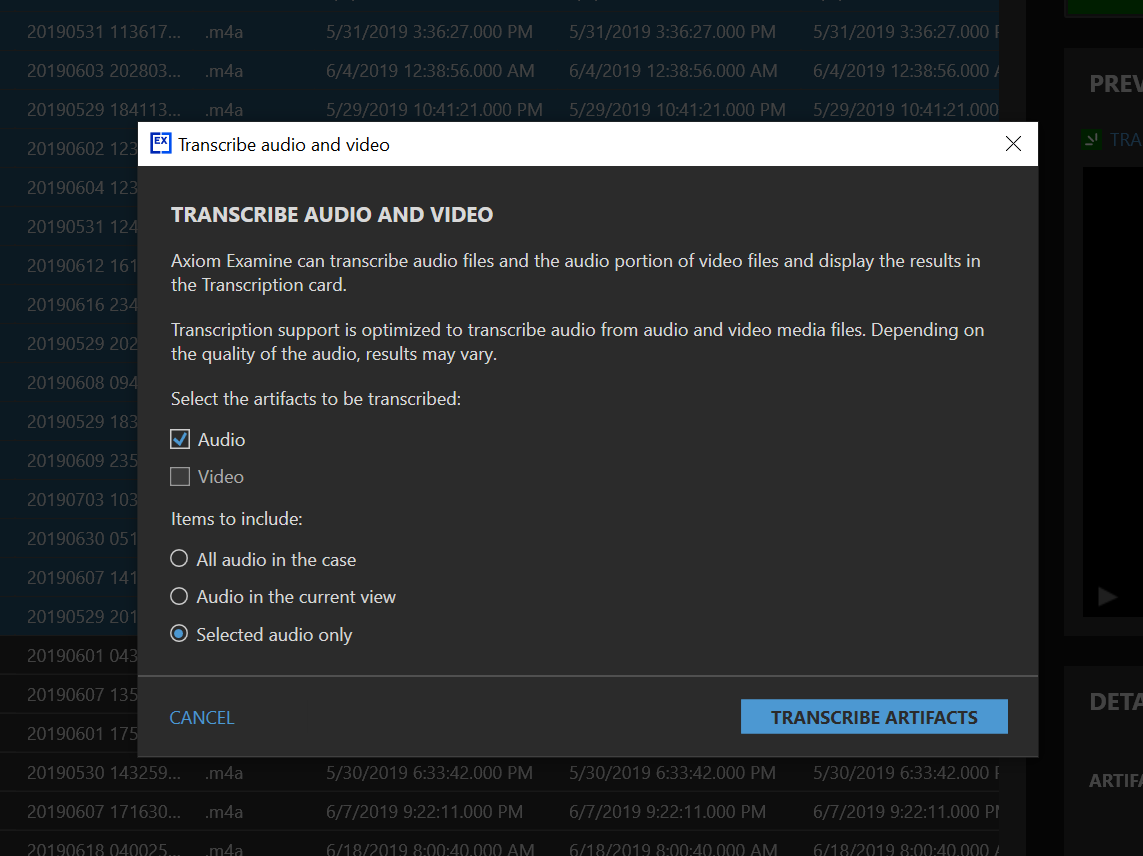Choose Audio in the current view
Viewport: 1143px width, 856px height.
coord(179,596)
